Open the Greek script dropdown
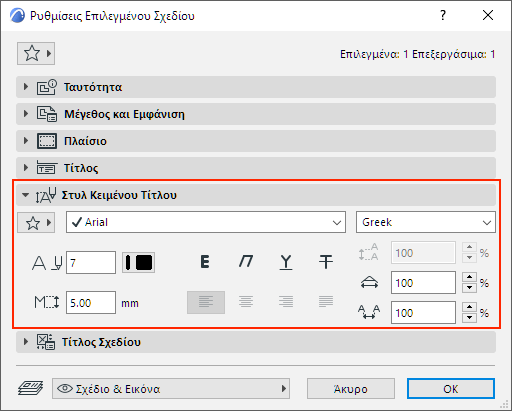The height and width of the screenshot is (411, 512). point(426,222)
